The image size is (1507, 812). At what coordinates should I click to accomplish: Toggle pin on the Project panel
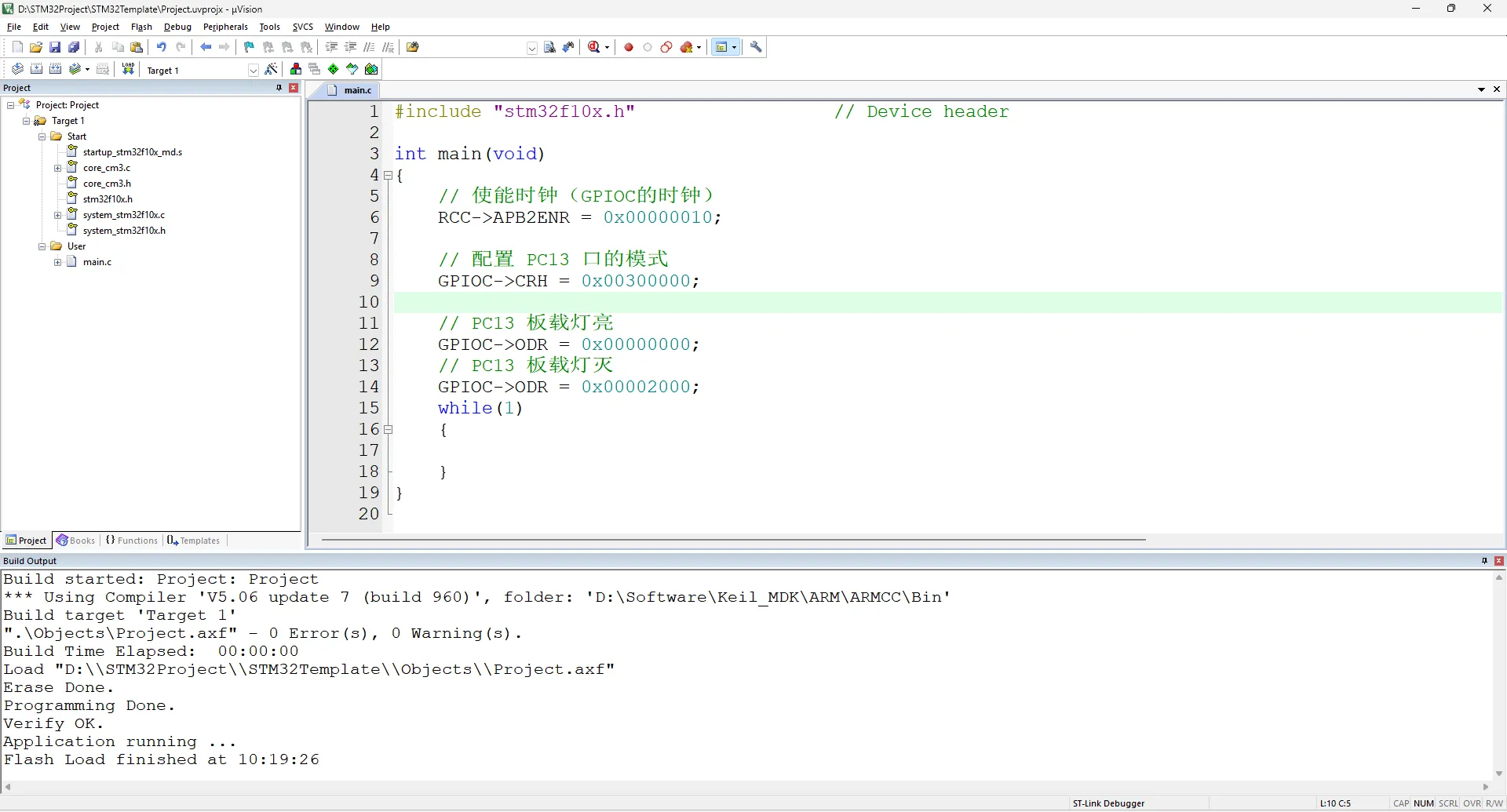coord(279,88)
